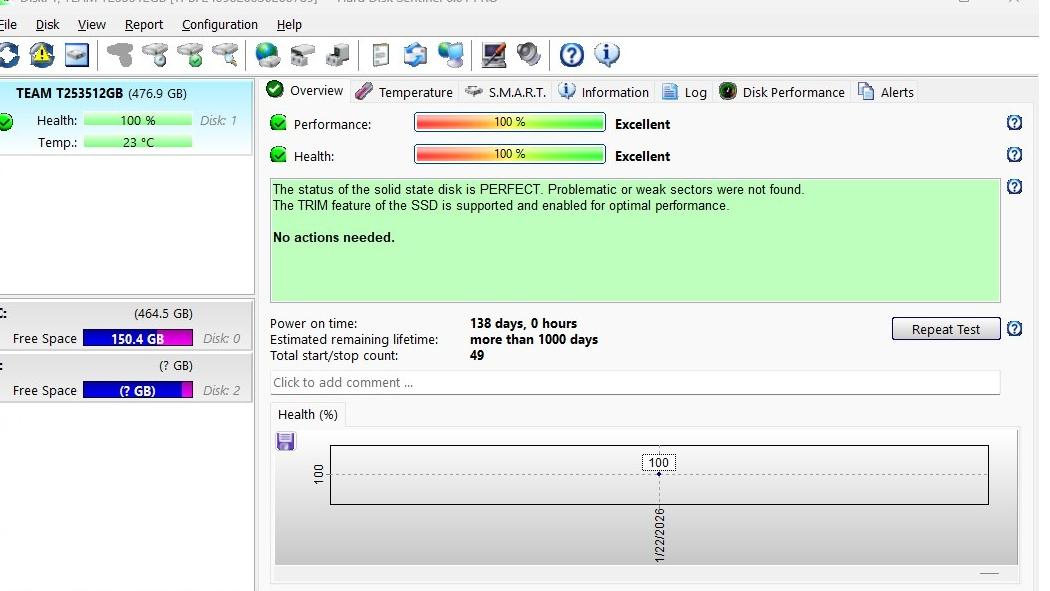Click the help icon beside Repeat Test
This screenshot has height=591, width=1050.
point(1014,329)
